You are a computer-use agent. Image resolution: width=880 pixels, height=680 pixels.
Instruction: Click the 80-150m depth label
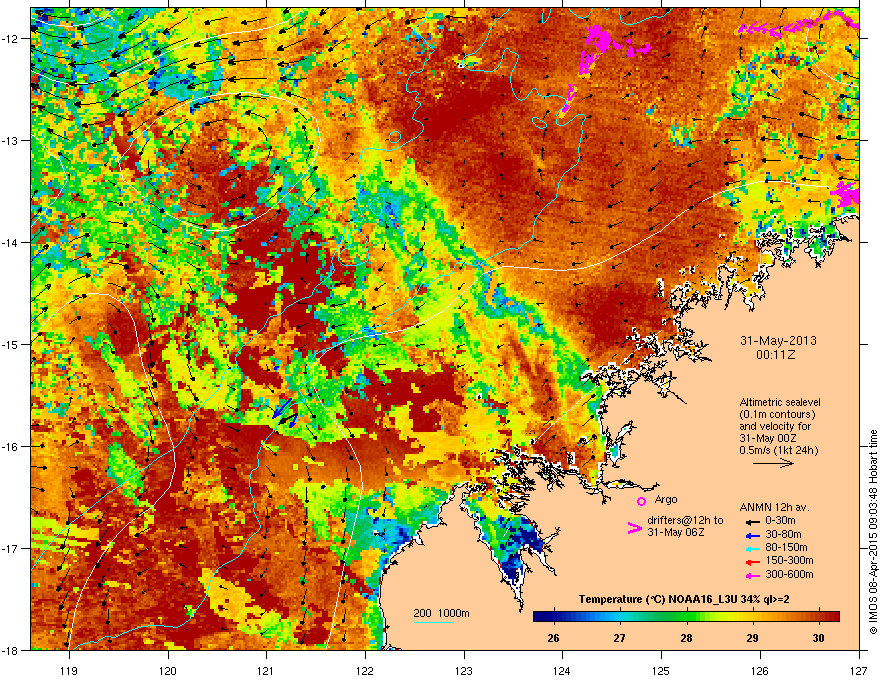[786, 548]
